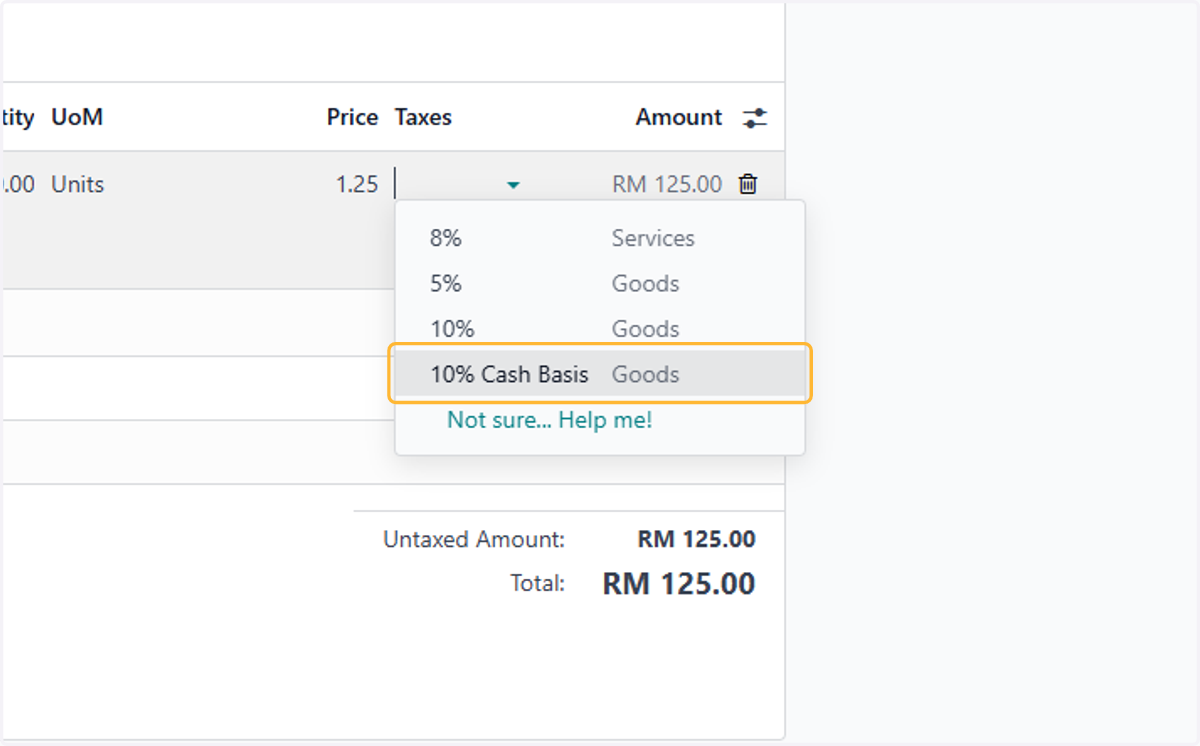This screenshot has width=1200, height=746.
Task: Choose the 8% Services tax option
Action: coord(600,238)
